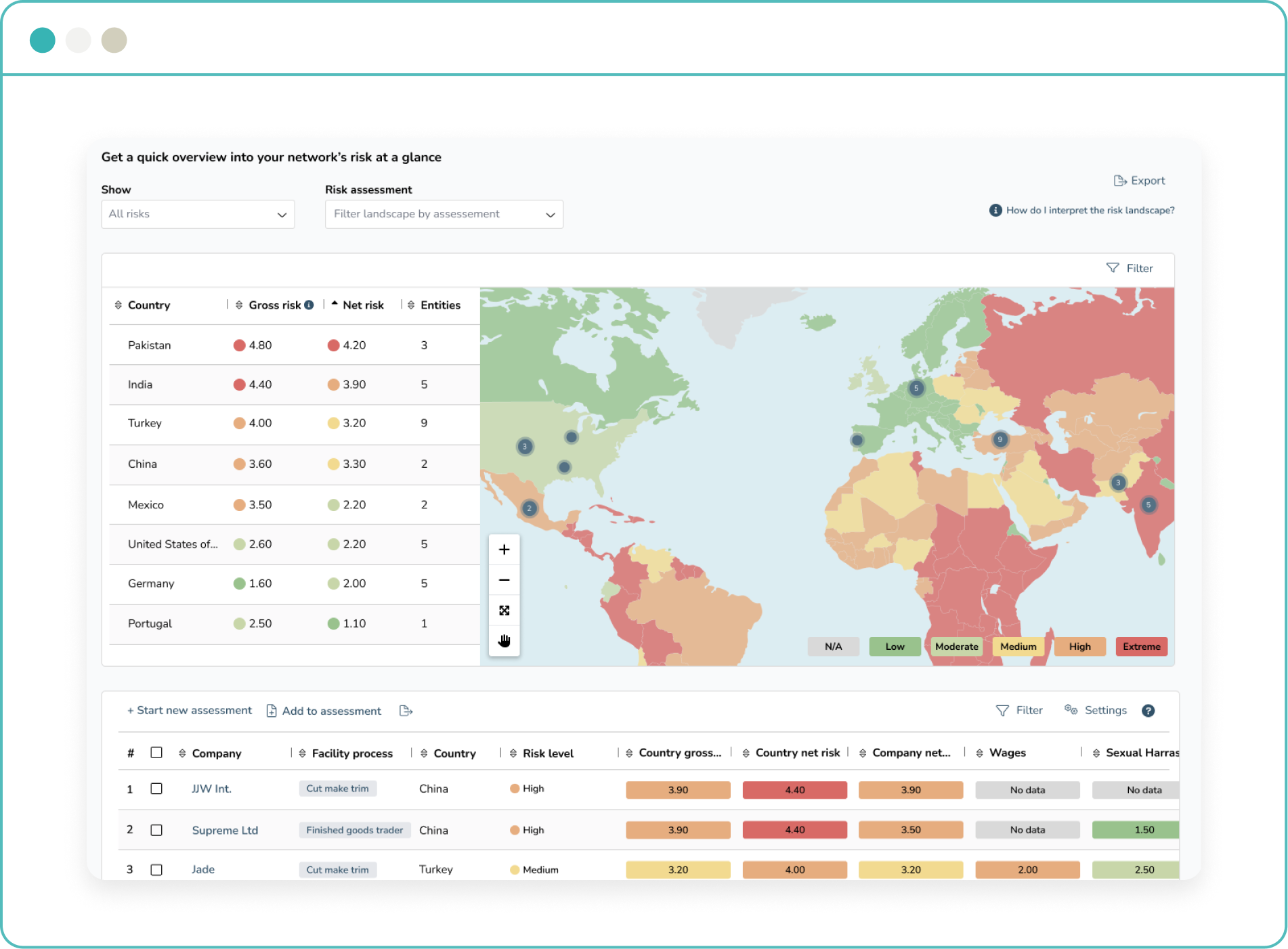Click the fit-to-screen map icon

(x=504, y=611)
